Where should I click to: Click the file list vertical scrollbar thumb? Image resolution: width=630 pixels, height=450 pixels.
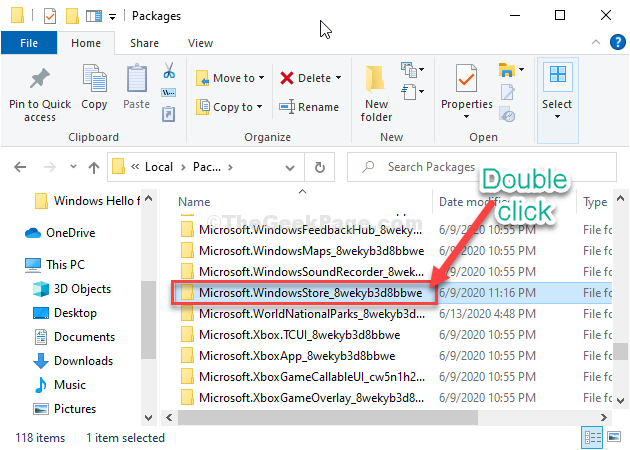[x=620, y=352]
